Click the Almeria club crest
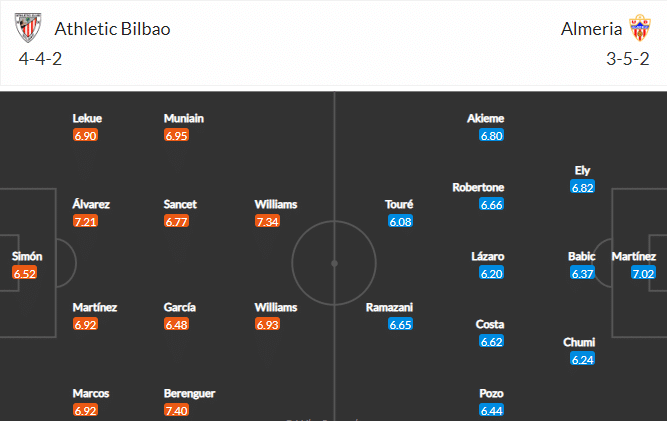 [x=640, y=28]
